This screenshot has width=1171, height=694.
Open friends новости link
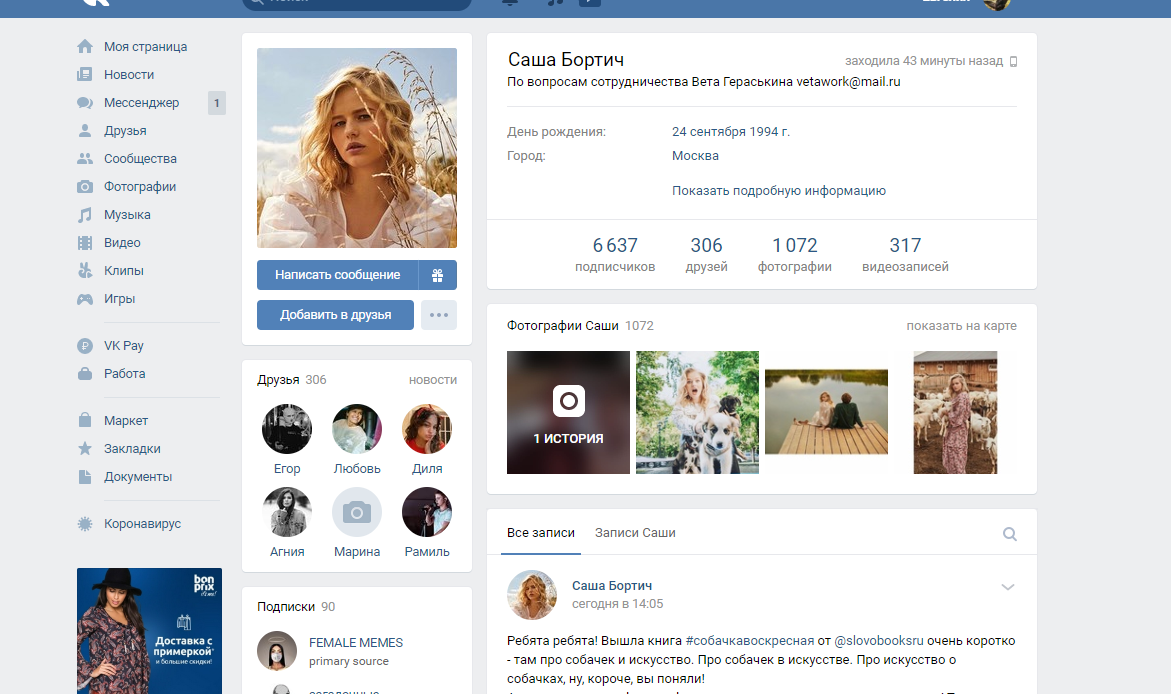pos(433,379)
